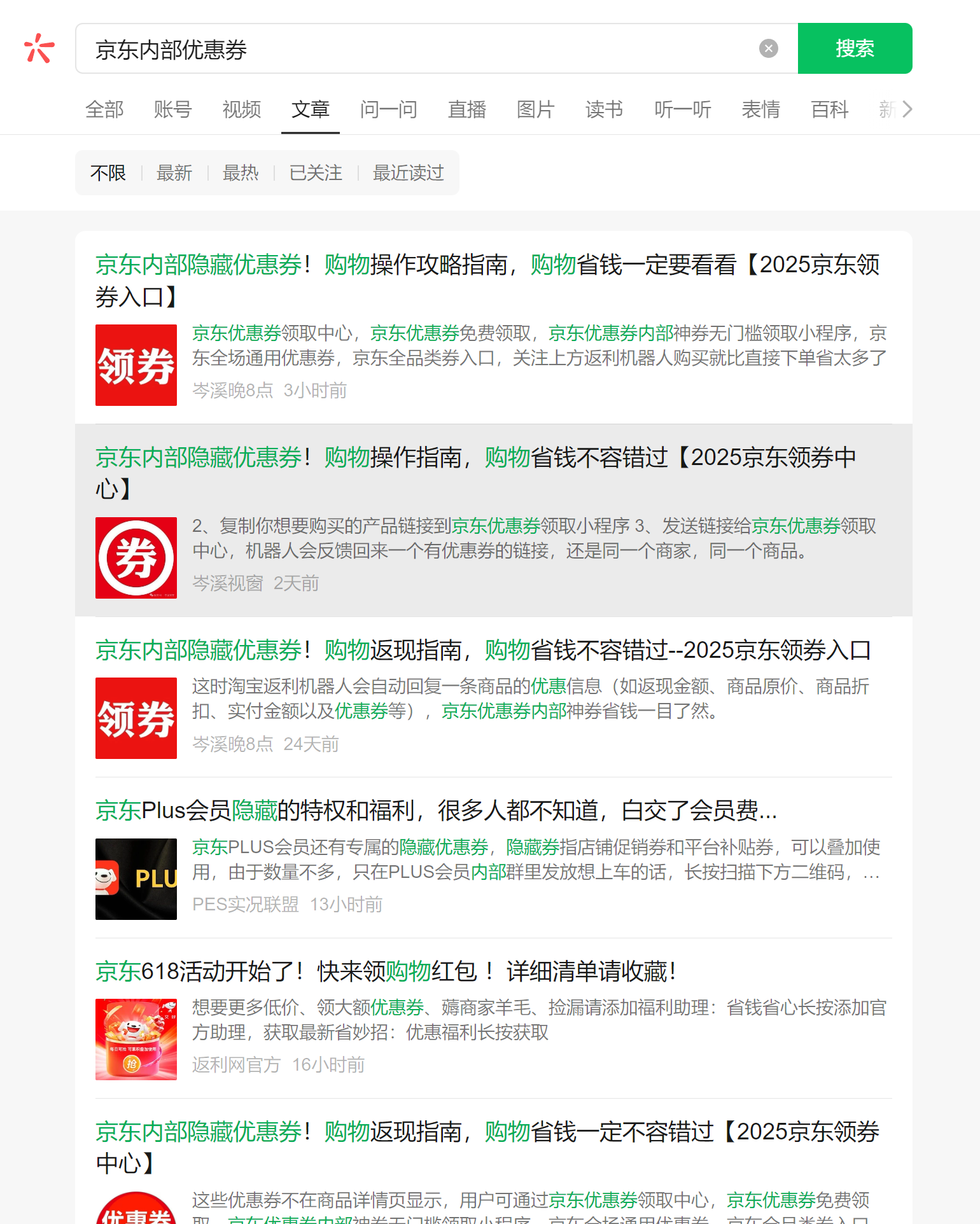Open the 表情 tab
This screenshot has height=1224, width=980.
pos(761,109)
